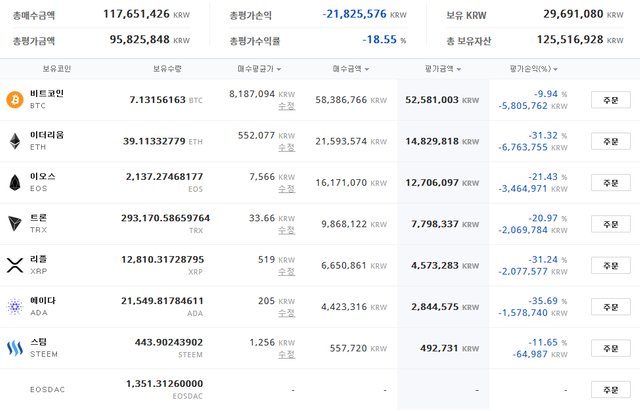Click the Bitcoin BTC coin icon
This screenshot has width=640, height=411.
point(15,100)
